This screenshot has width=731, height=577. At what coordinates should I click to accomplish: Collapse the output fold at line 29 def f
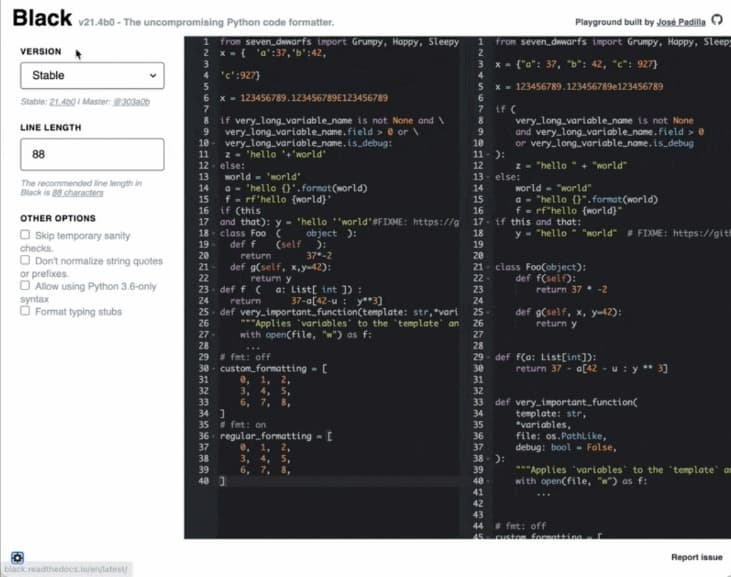click(x=489, y=357)
